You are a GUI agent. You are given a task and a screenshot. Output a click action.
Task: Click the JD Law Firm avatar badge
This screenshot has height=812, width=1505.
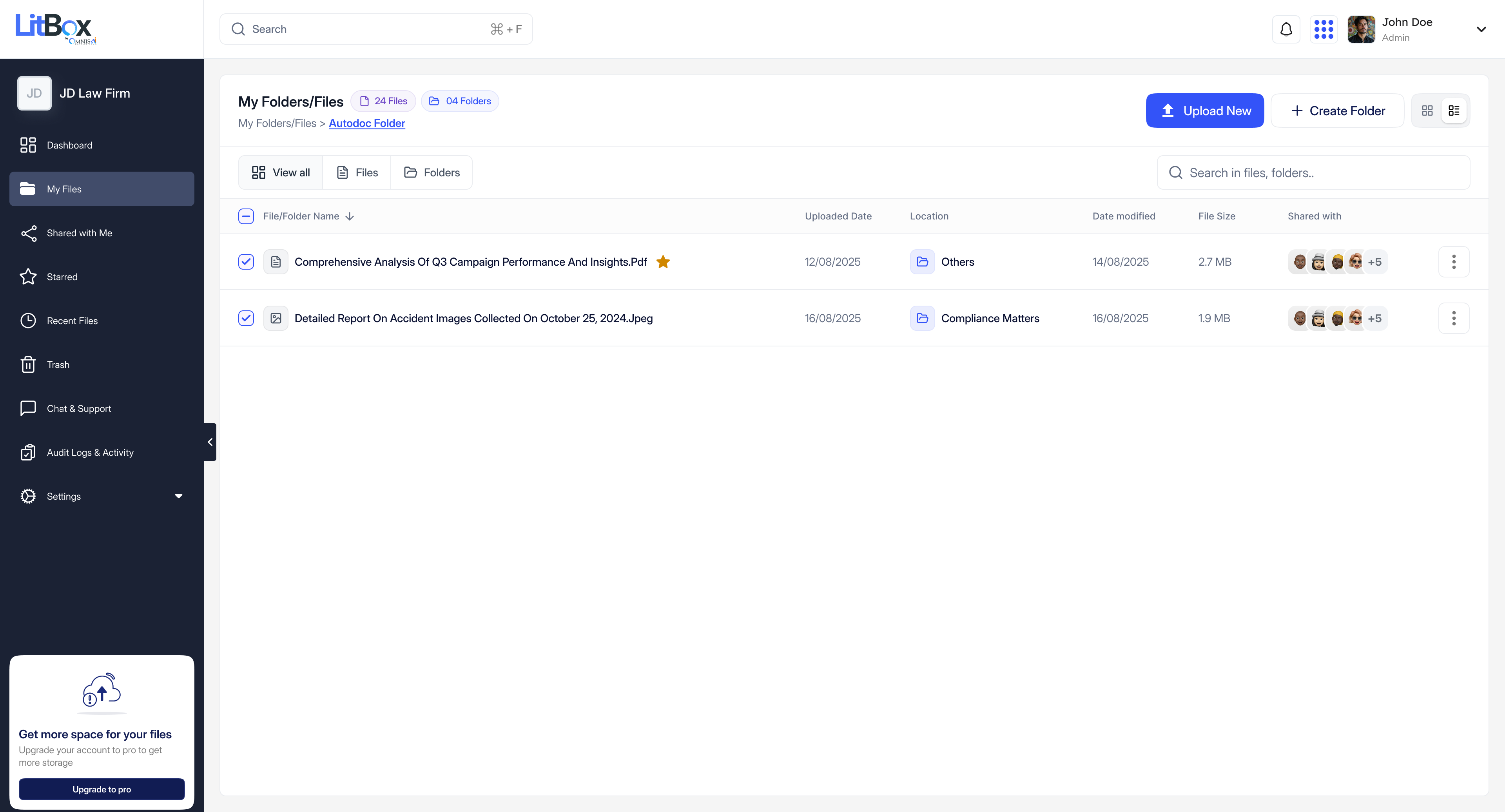pyautogui.click(x=34, y=94)
